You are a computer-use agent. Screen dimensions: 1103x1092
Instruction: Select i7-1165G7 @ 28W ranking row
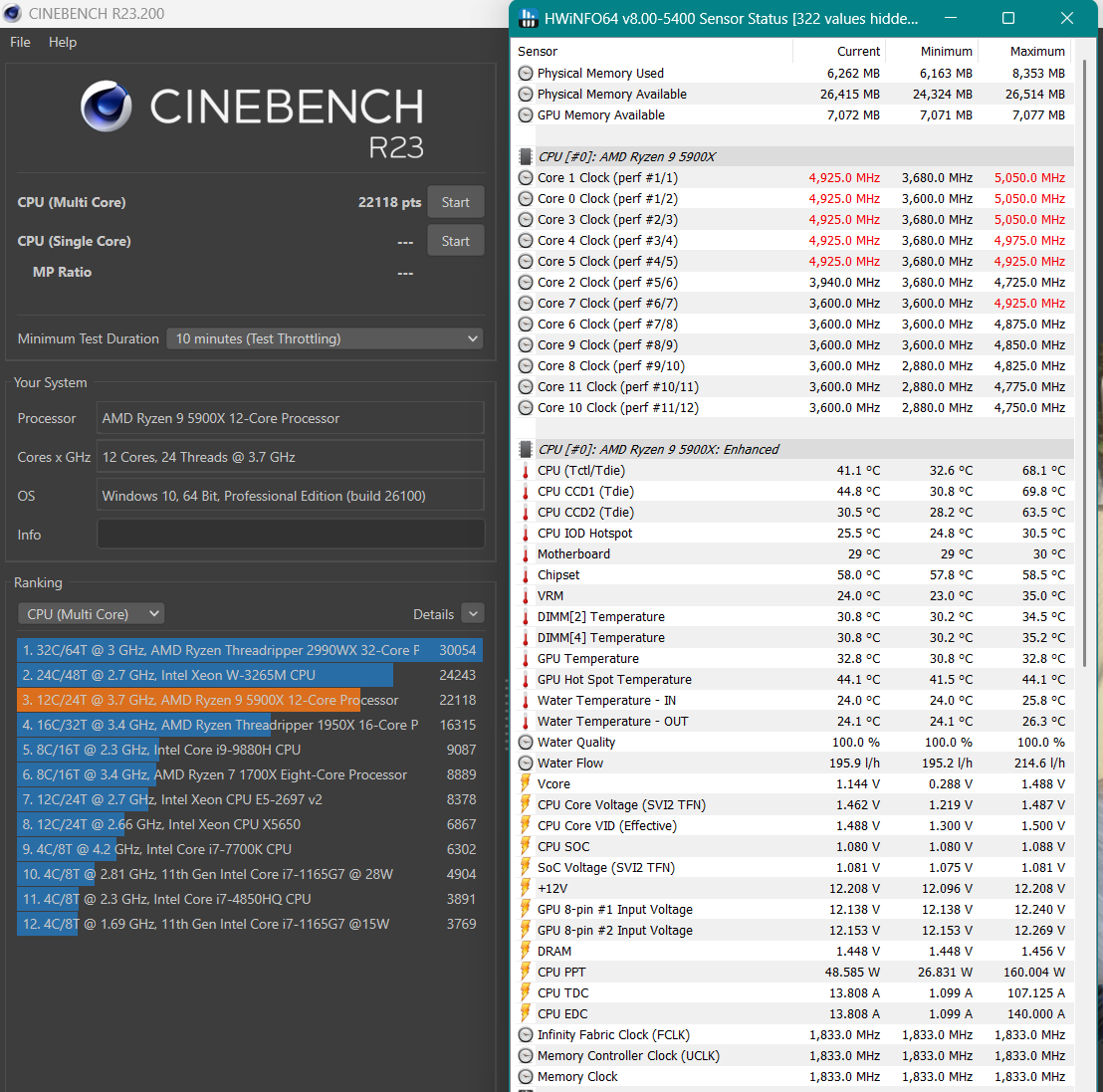coord(250,874)
